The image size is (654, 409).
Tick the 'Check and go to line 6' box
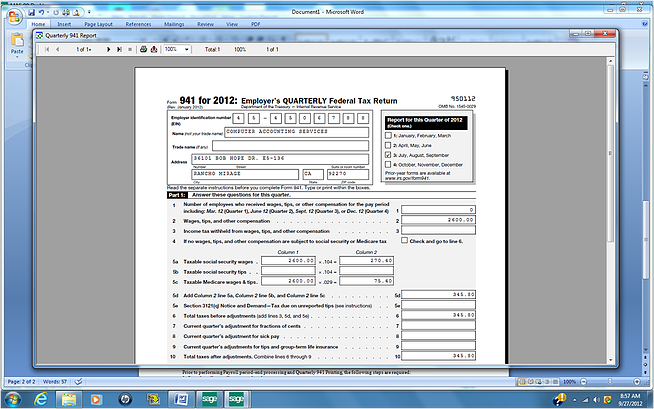[405, 241]
